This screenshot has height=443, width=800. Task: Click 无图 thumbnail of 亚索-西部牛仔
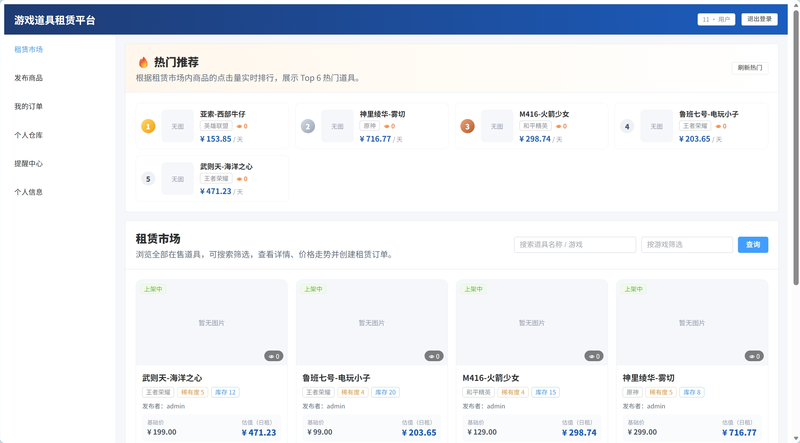pyautogui.click(x=178, y=126)
